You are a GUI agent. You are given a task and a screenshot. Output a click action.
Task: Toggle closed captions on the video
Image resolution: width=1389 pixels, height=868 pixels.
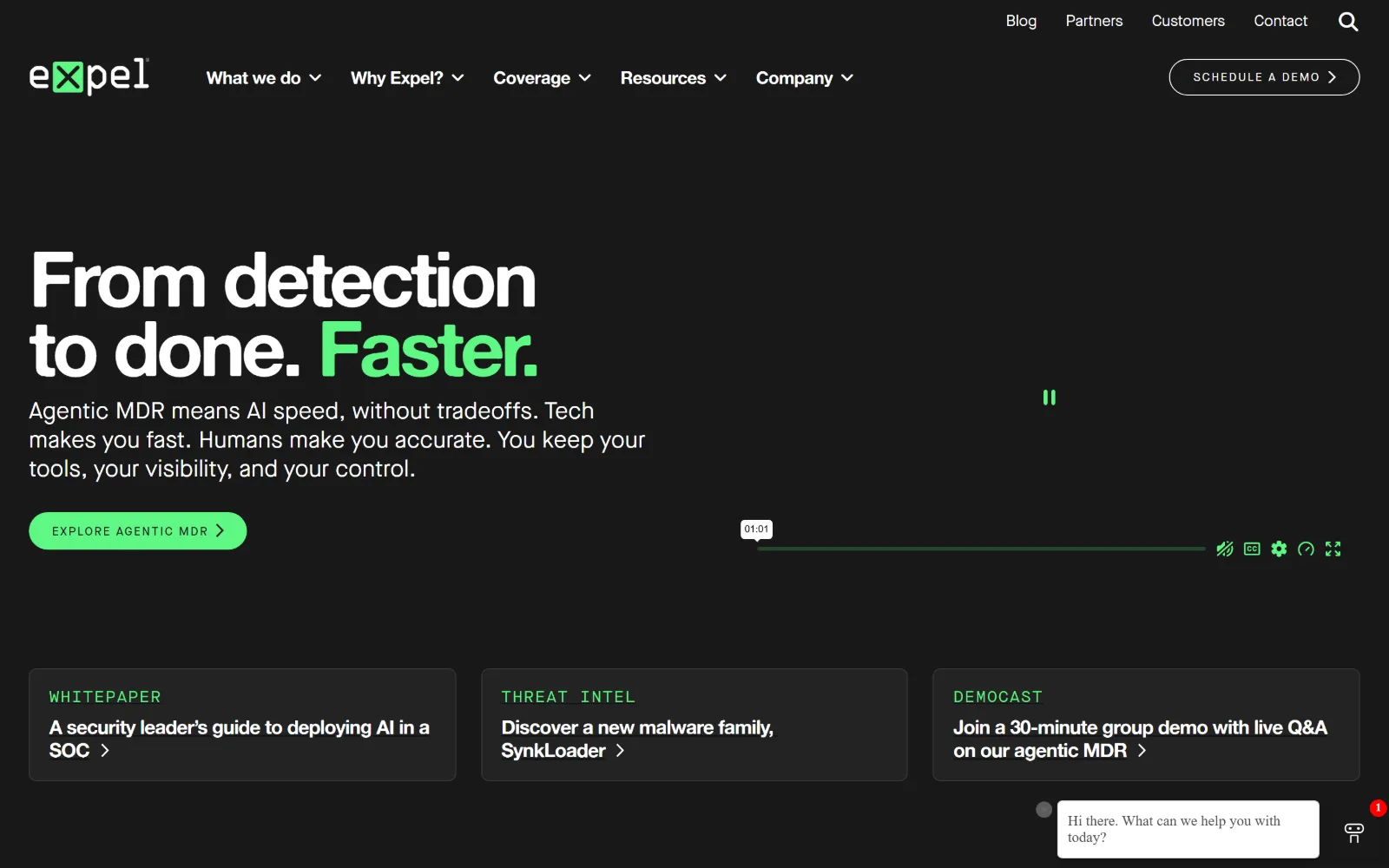coord(1252,549)
